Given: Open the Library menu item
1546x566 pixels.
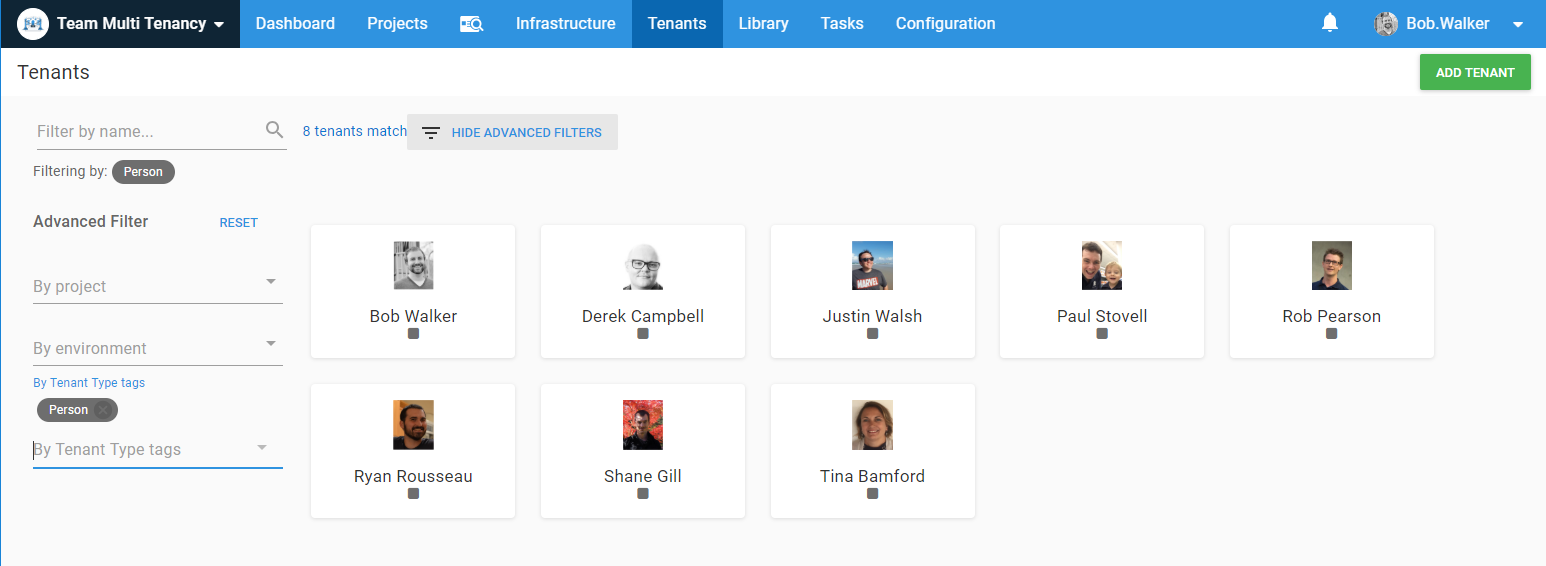Looking at the screenshot, I should pyautogui.click(x=763, y=24).
